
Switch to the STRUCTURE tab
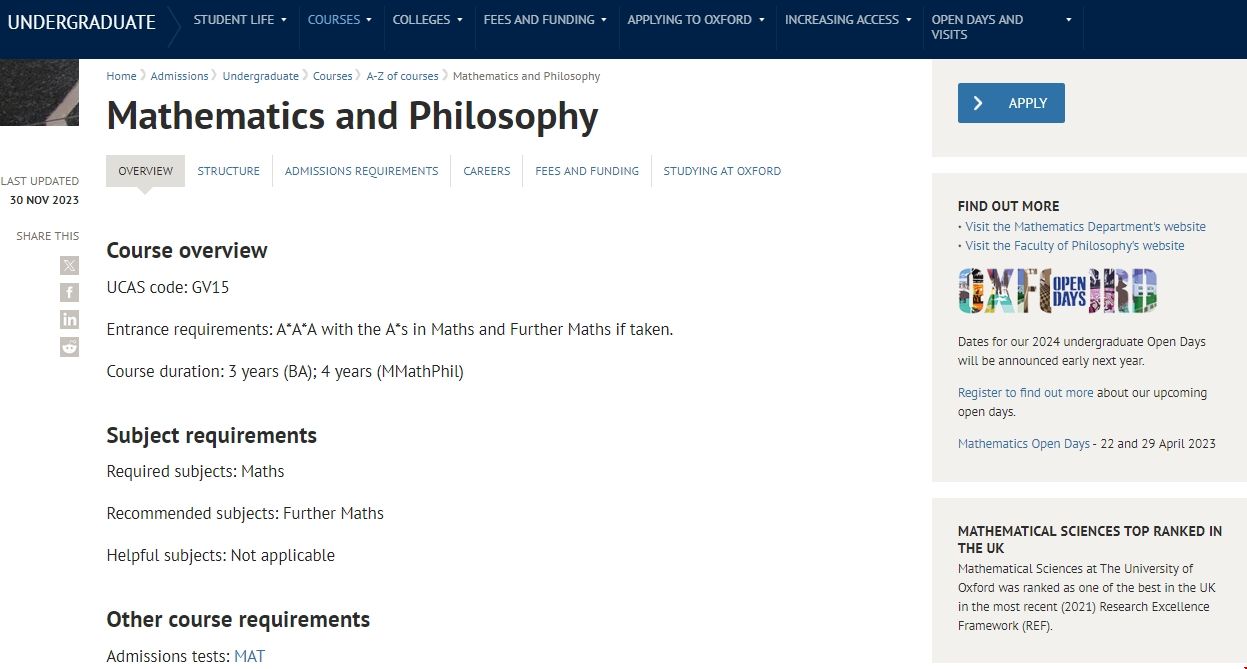point(228,171)
